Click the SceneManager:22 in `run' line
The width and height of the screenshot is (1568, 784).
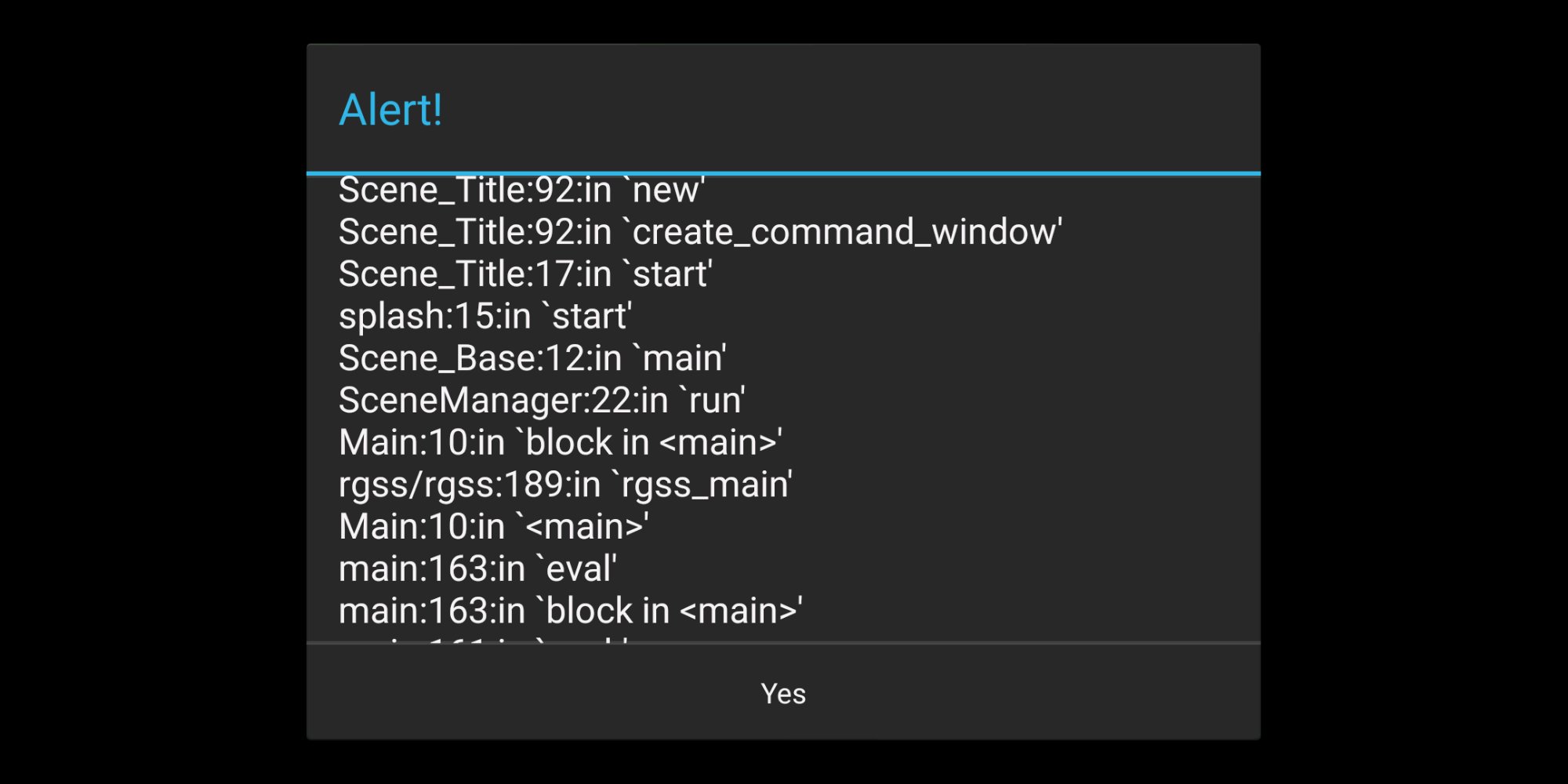[542, 401]
